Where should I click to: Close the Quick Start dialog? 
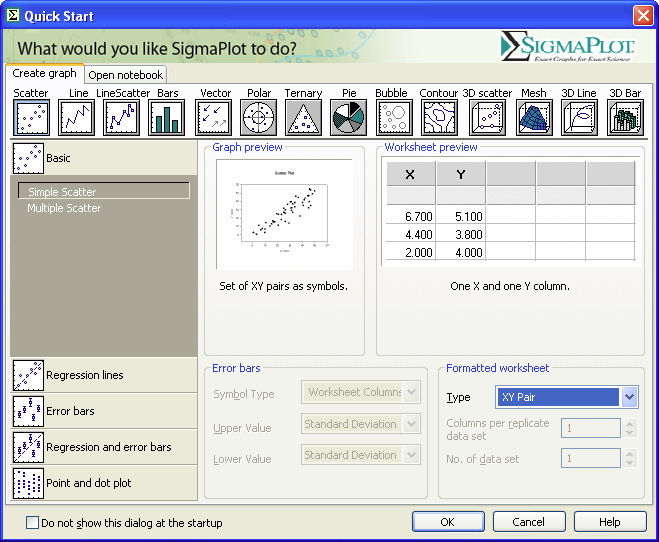pyautogui.click(x=643, y=16)
